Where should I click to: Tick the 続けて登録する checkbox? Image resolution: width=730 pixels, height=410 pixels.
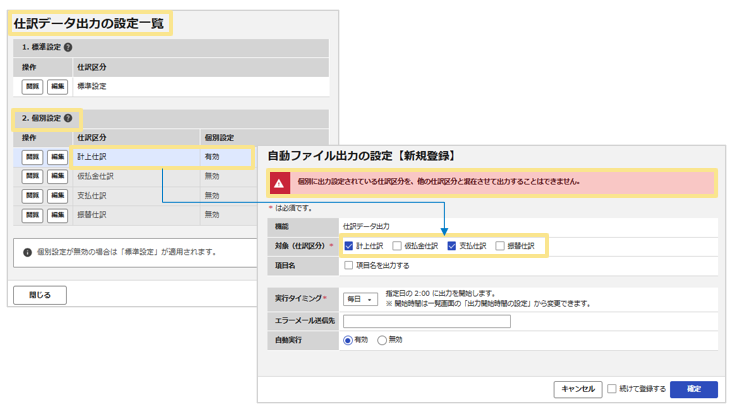click(x=612, y=389)
